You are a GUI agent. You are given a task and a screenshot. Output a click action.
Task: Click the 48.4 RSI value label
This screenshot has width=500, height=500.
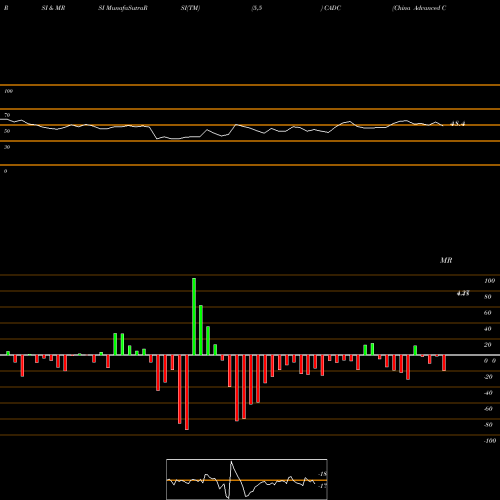[457, 124]
